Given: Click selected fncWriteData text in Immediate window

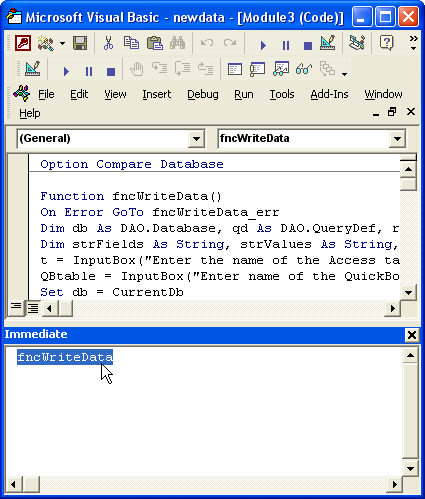Looking at the screenshot, I should [x=65, y=357].
